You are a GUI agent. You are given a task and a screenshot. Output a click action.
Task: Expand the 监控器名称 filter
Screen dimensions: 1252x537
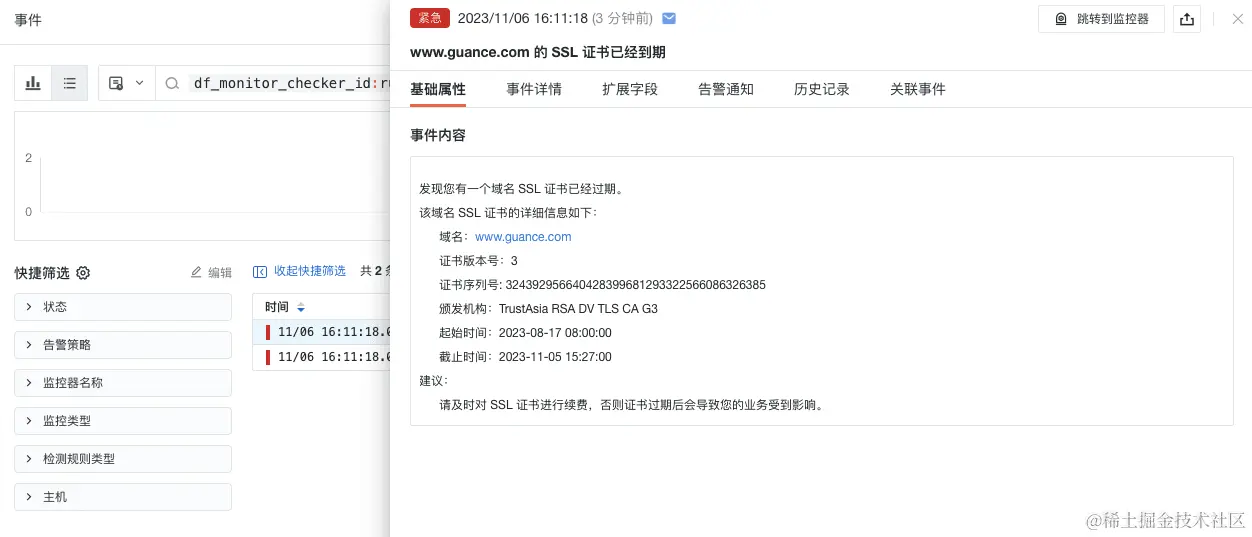[x=123, y=383]
